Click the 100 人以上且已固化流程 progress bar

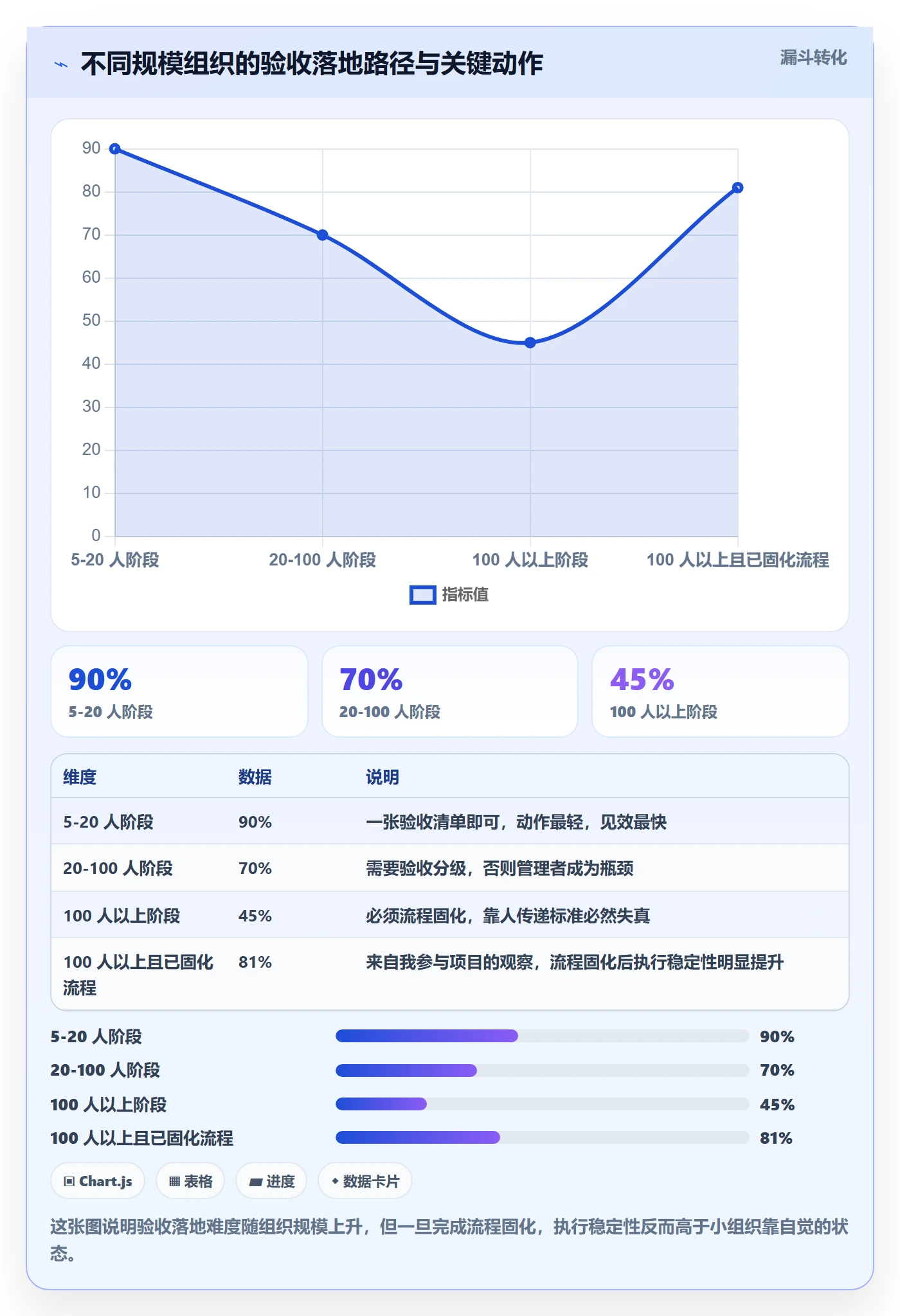(543, 1137)
